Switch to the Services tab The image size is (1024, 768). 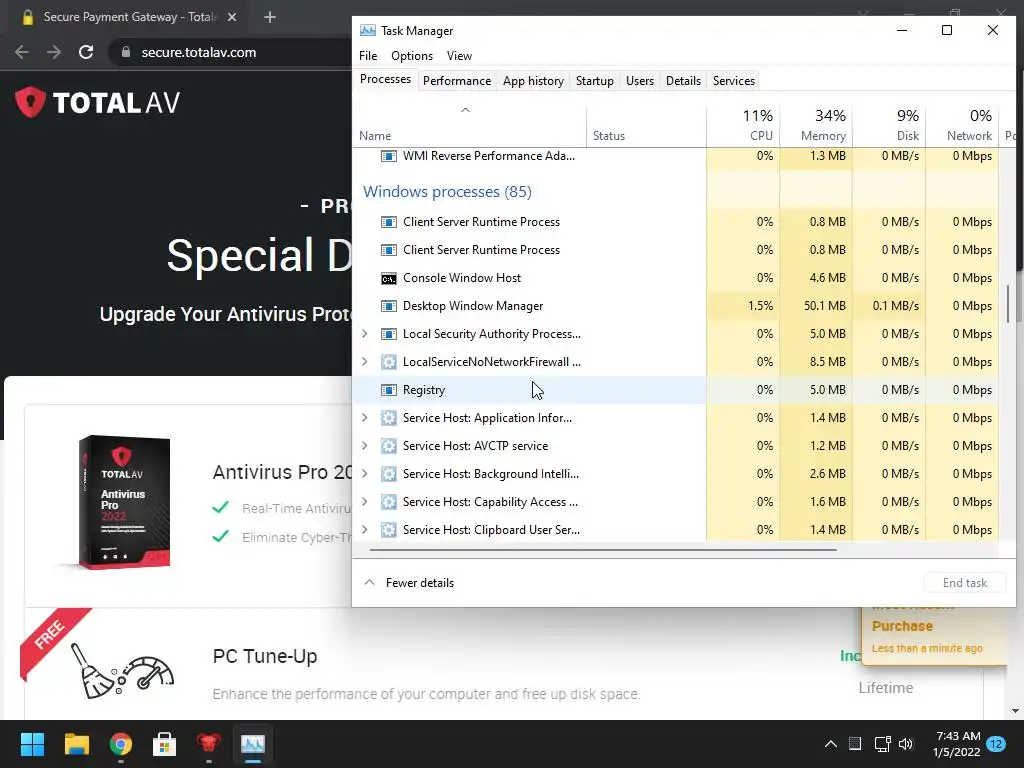pyautogui.click(x=733, y=81)
